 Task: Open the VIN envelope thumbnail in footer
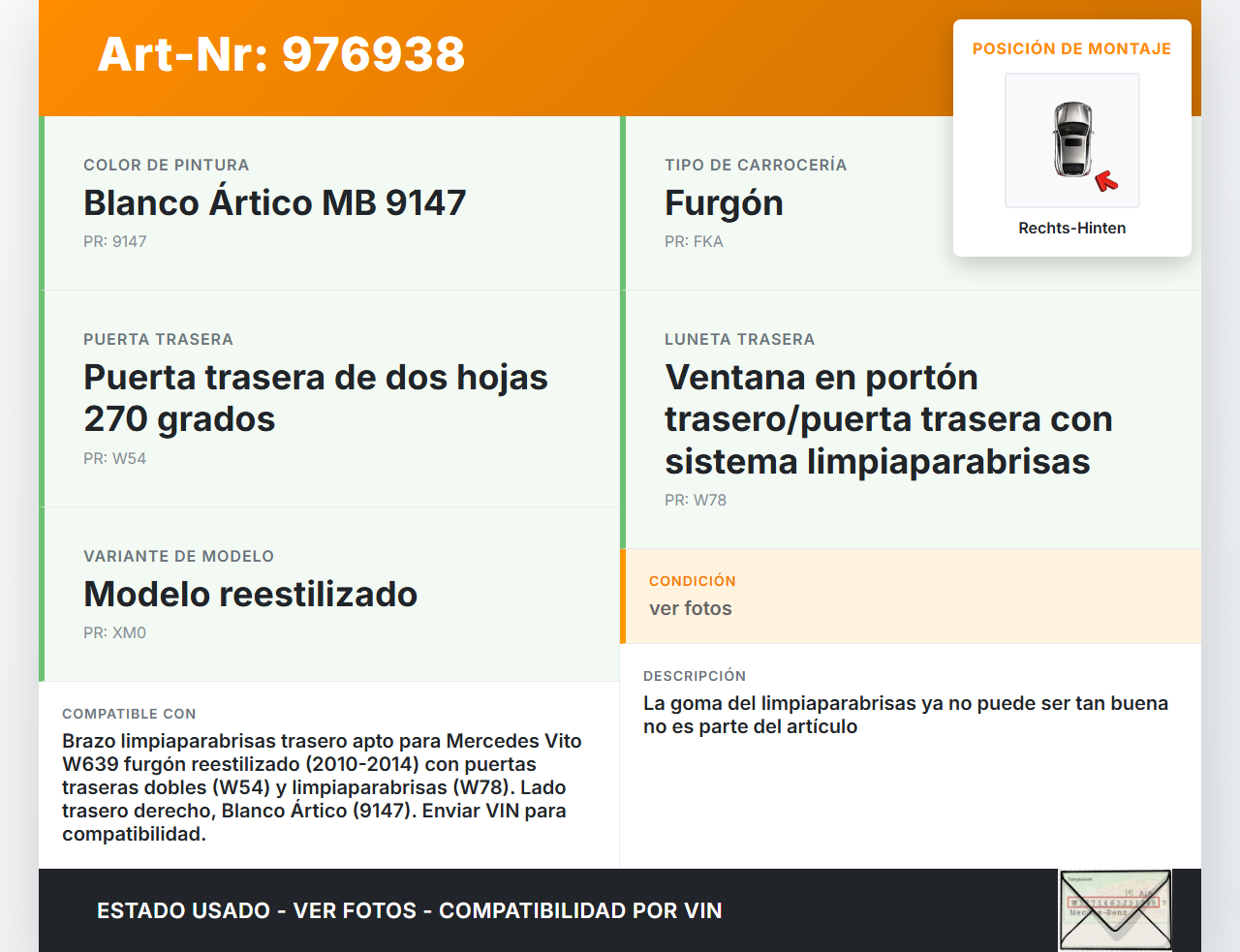1115,910
